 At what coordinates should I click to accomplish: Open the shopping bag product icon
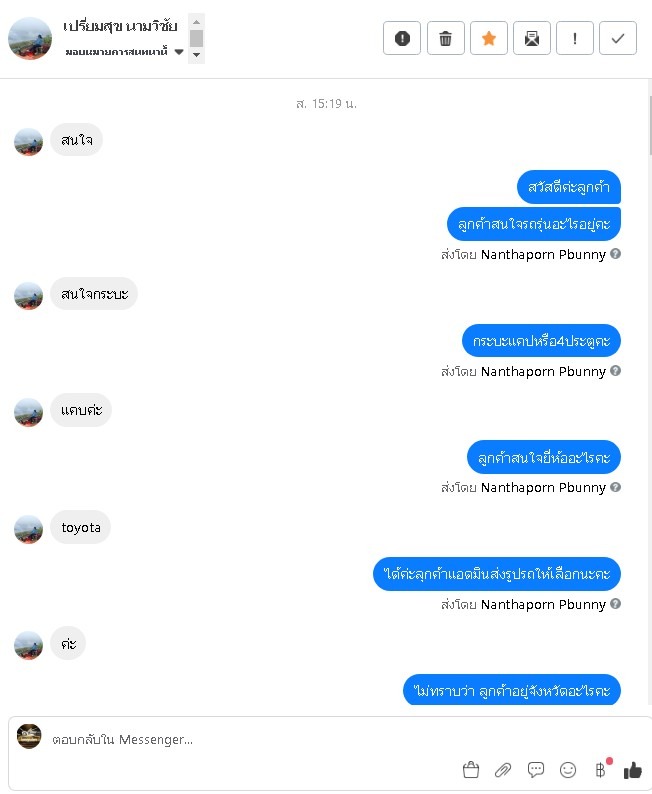click(471, 770)
